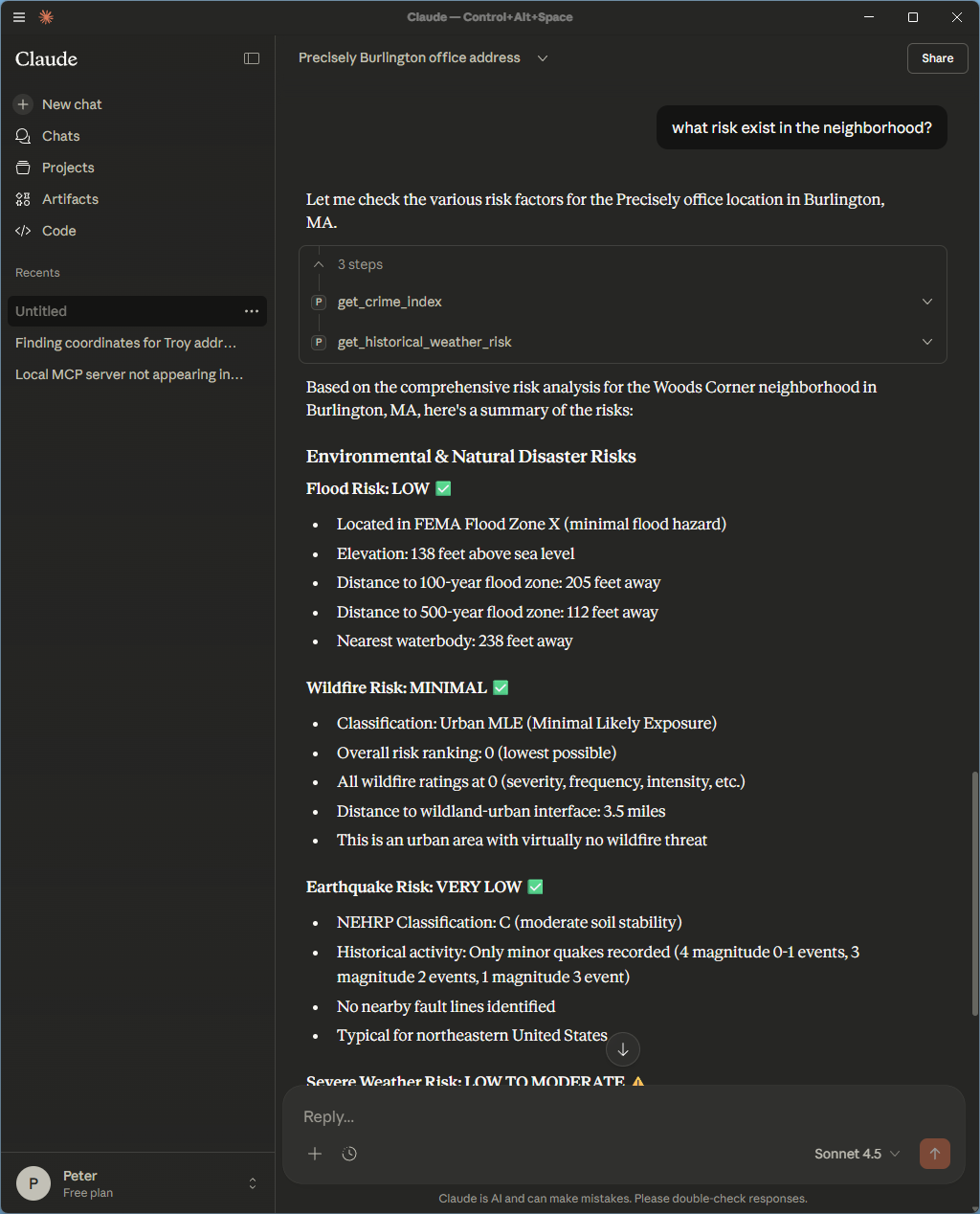Open options for the Untitled chat
Screen dimensions: 980x1214
pos(252,311)
